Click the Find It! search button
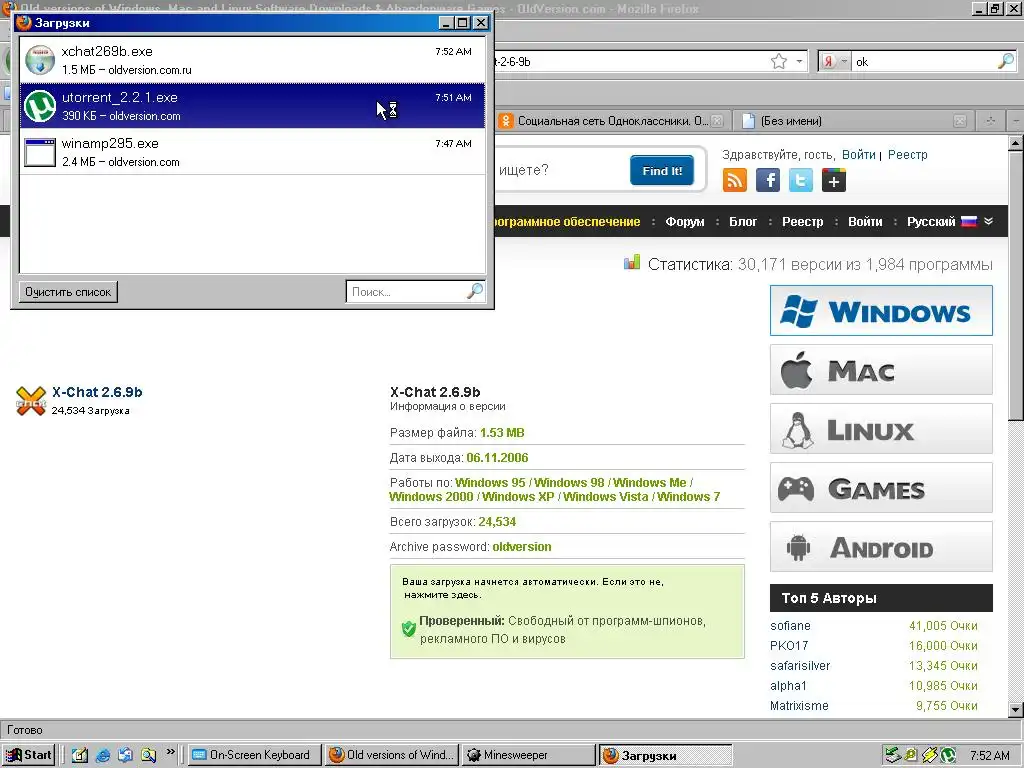Viewport: 1024px width, 768px height. [662, 170]
